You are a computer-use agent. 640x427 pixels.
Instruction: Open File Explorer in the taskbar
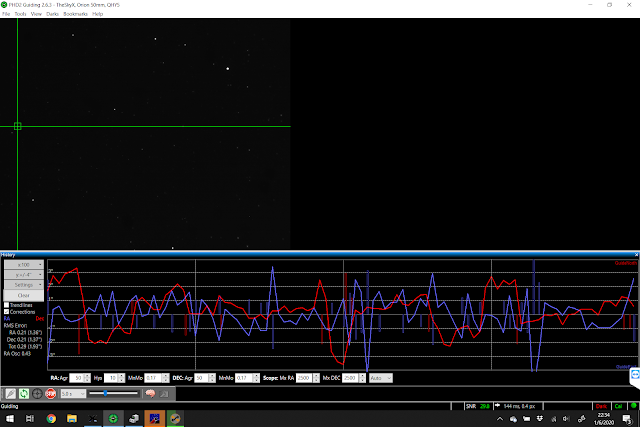72,418
